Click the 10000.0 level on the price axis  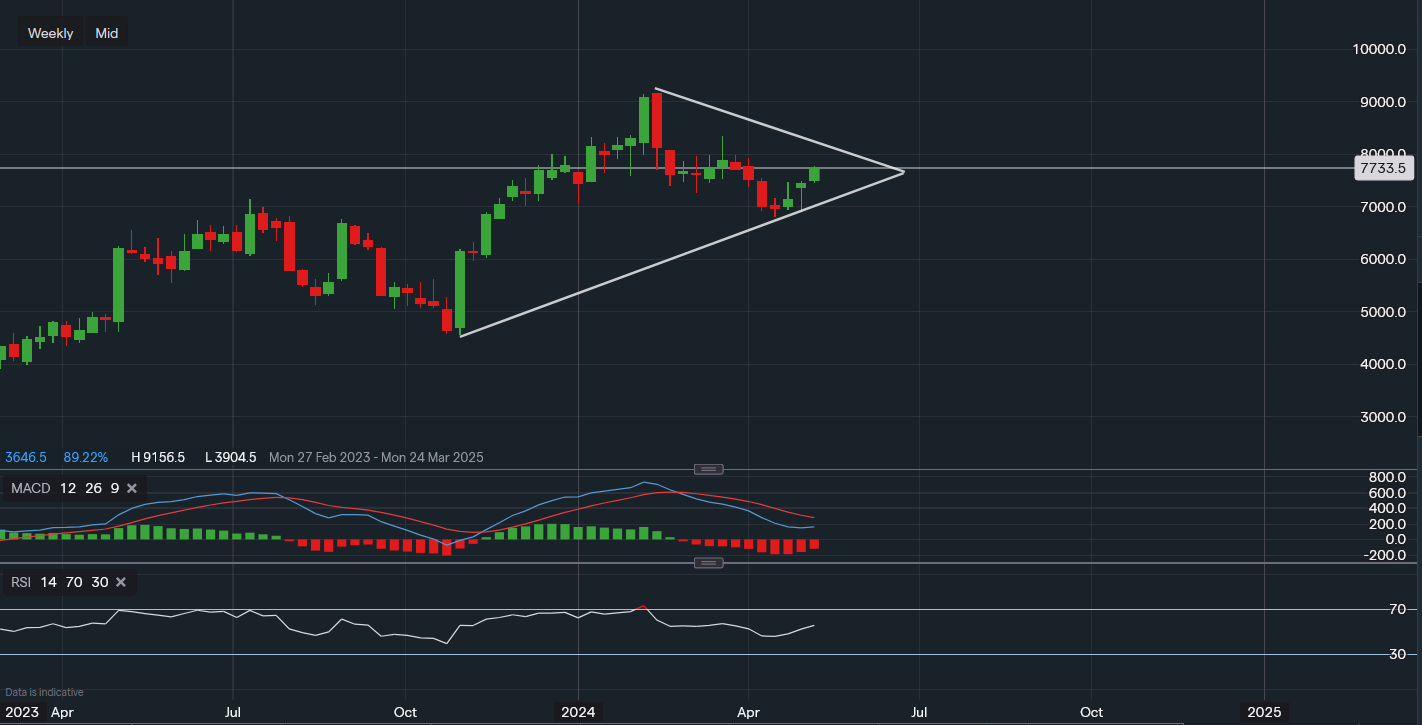(x=1379, y=50)
